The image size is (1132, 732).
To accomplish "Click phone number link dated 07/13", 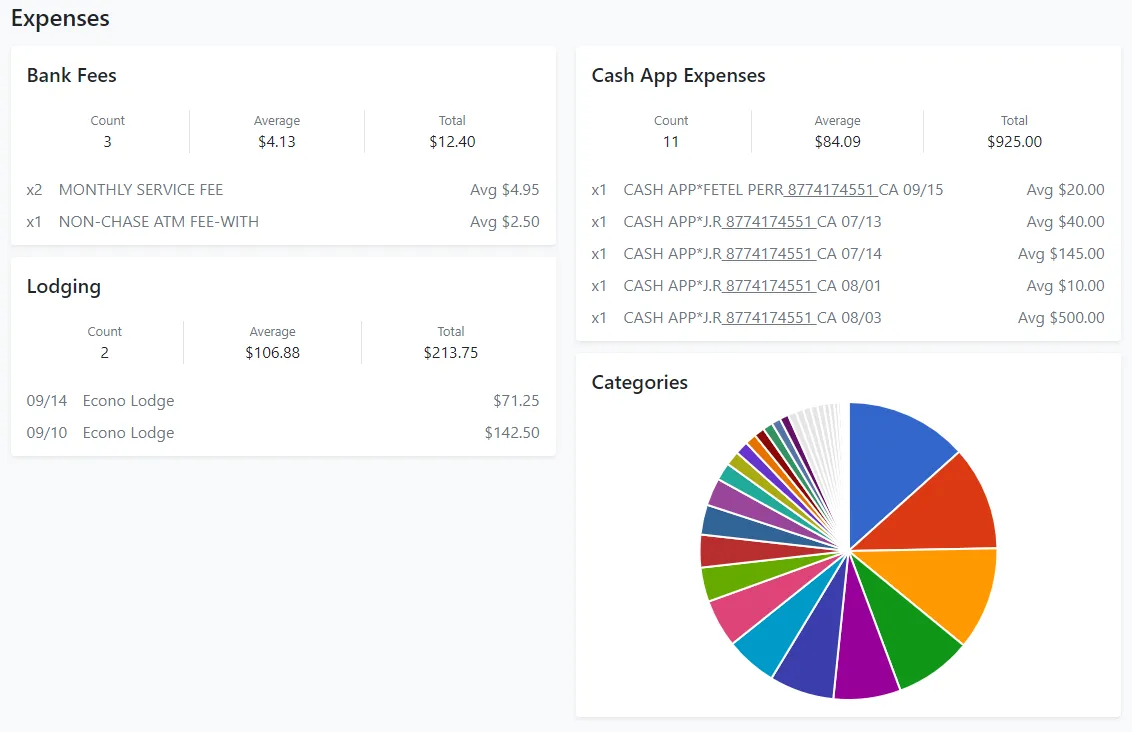I will click(769, 222).
